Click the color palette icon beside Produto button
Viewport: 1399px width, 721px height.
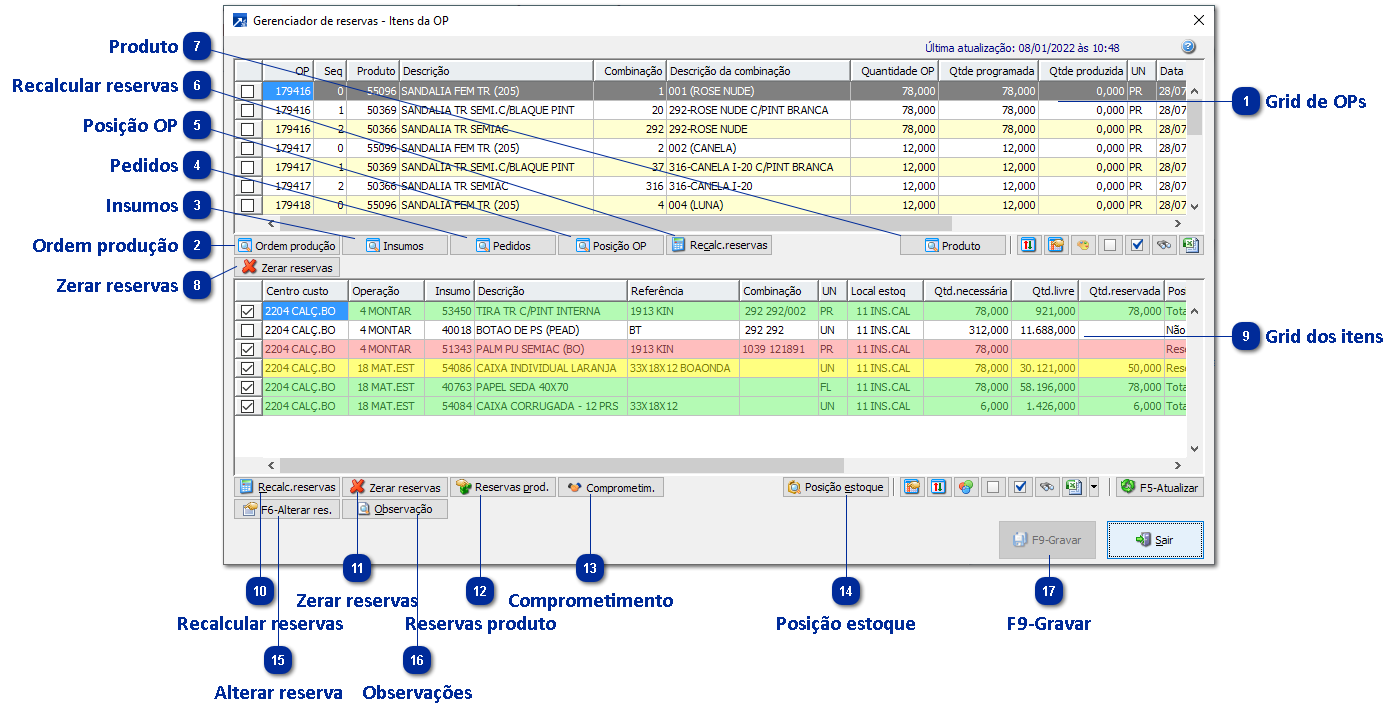click(x=1082, y=245)
